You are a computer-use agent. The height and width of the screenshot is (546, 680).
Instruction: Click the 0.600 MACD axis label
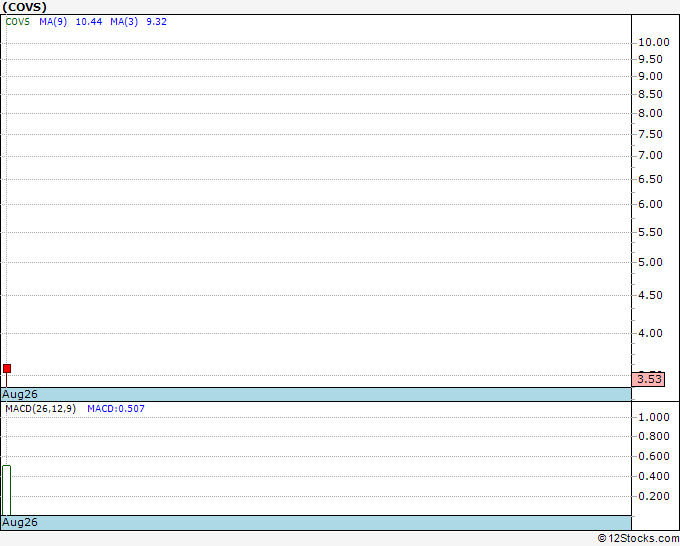click(654, 456)
